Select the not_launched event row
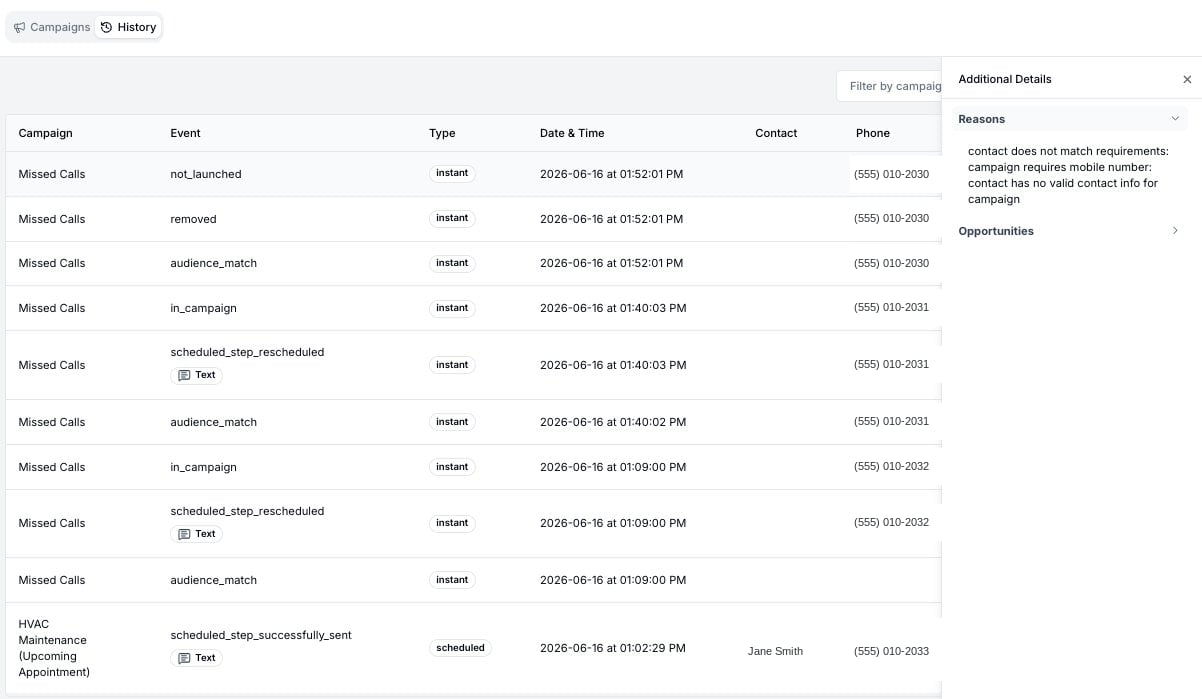This screenshot has width=1202, height=699. click(x=473, y=174)
